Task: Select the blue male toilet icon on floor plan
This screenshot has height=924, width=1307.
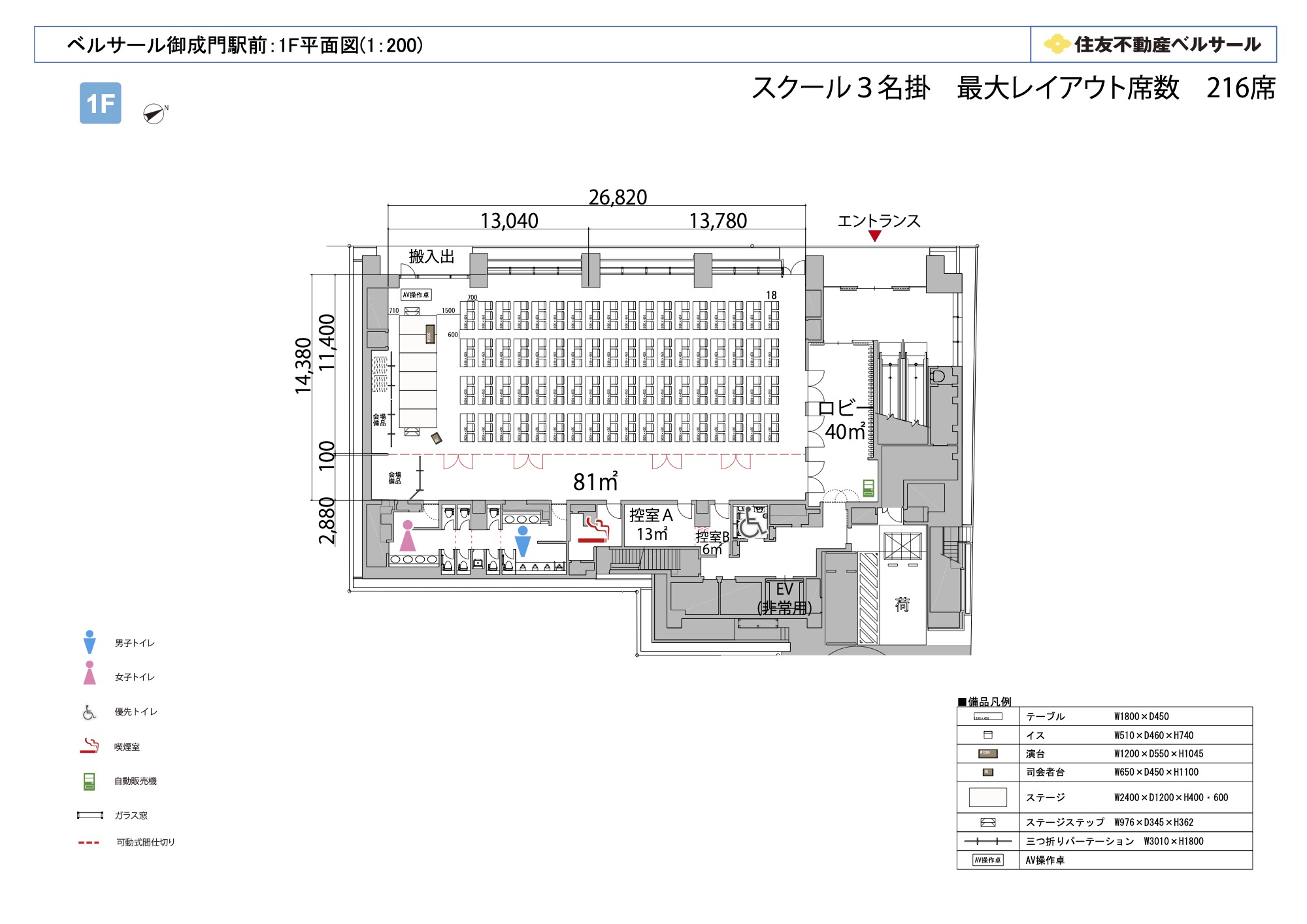Action: [x=523, y=541]
